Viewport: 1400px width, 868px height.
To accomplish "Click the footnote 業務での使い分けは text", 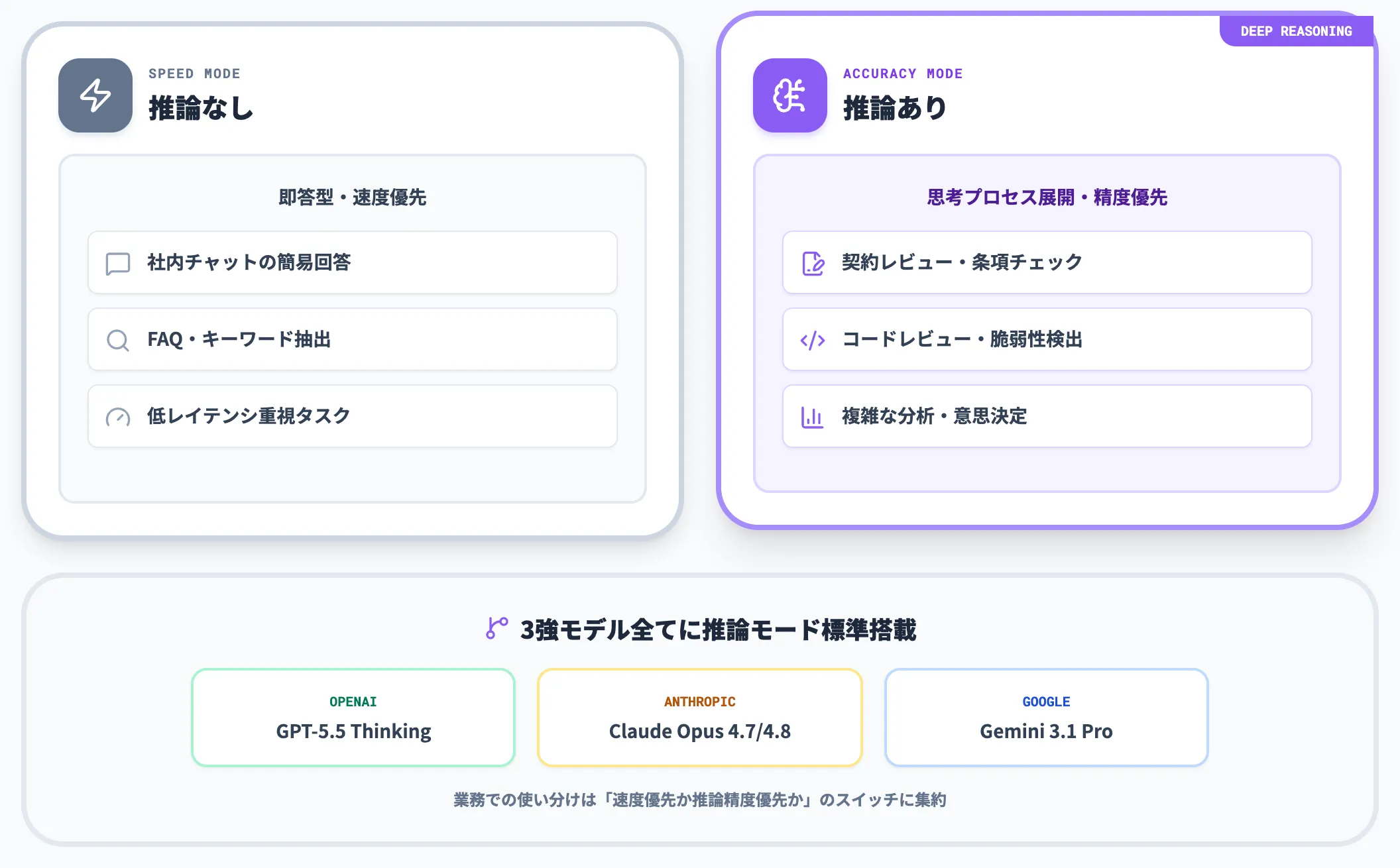I will 700,800.
